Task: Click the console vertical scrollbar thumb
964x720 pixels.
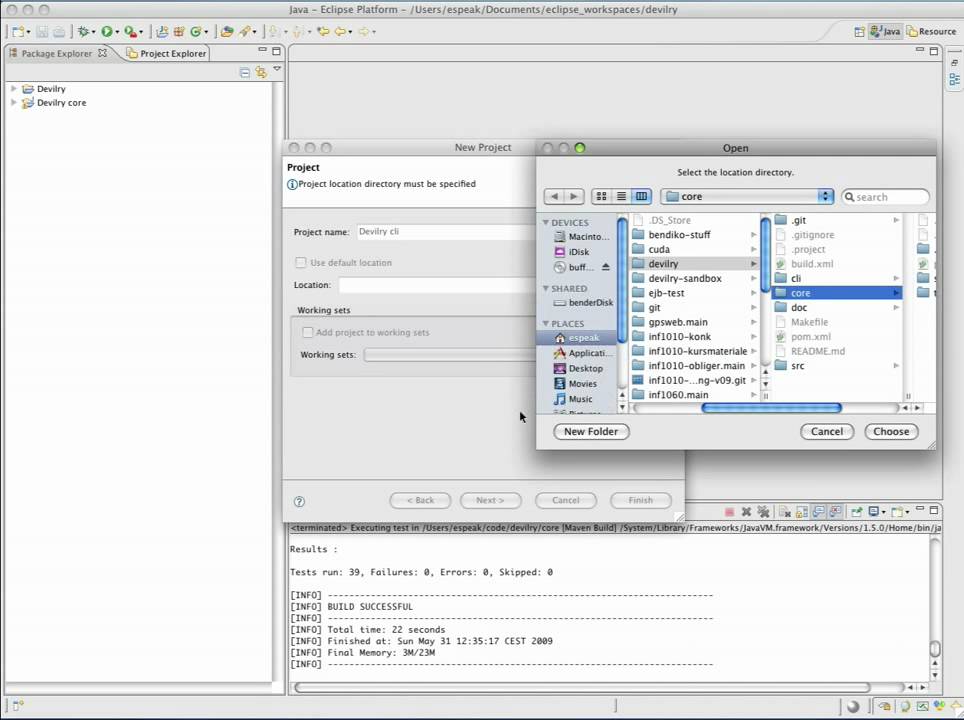Action: [934, 649]
